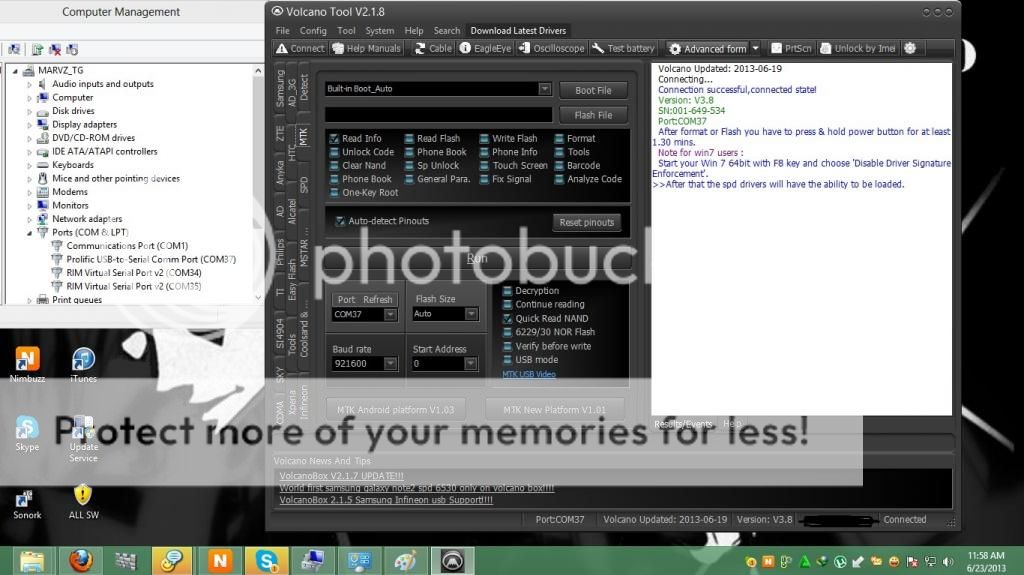This screenshot has height=575, width=1024.
Task: Open the Built-in Boot_Auto dropdown
Action: [x=545, y=89]
